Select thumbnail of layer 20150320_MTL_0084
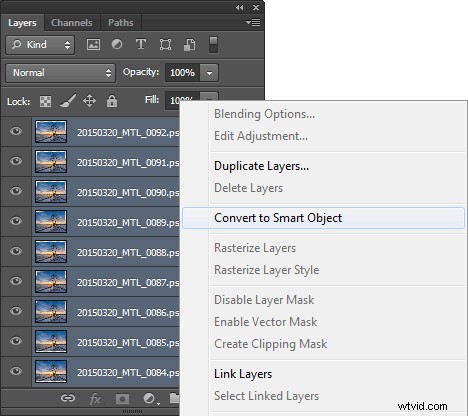 (51, 371)
